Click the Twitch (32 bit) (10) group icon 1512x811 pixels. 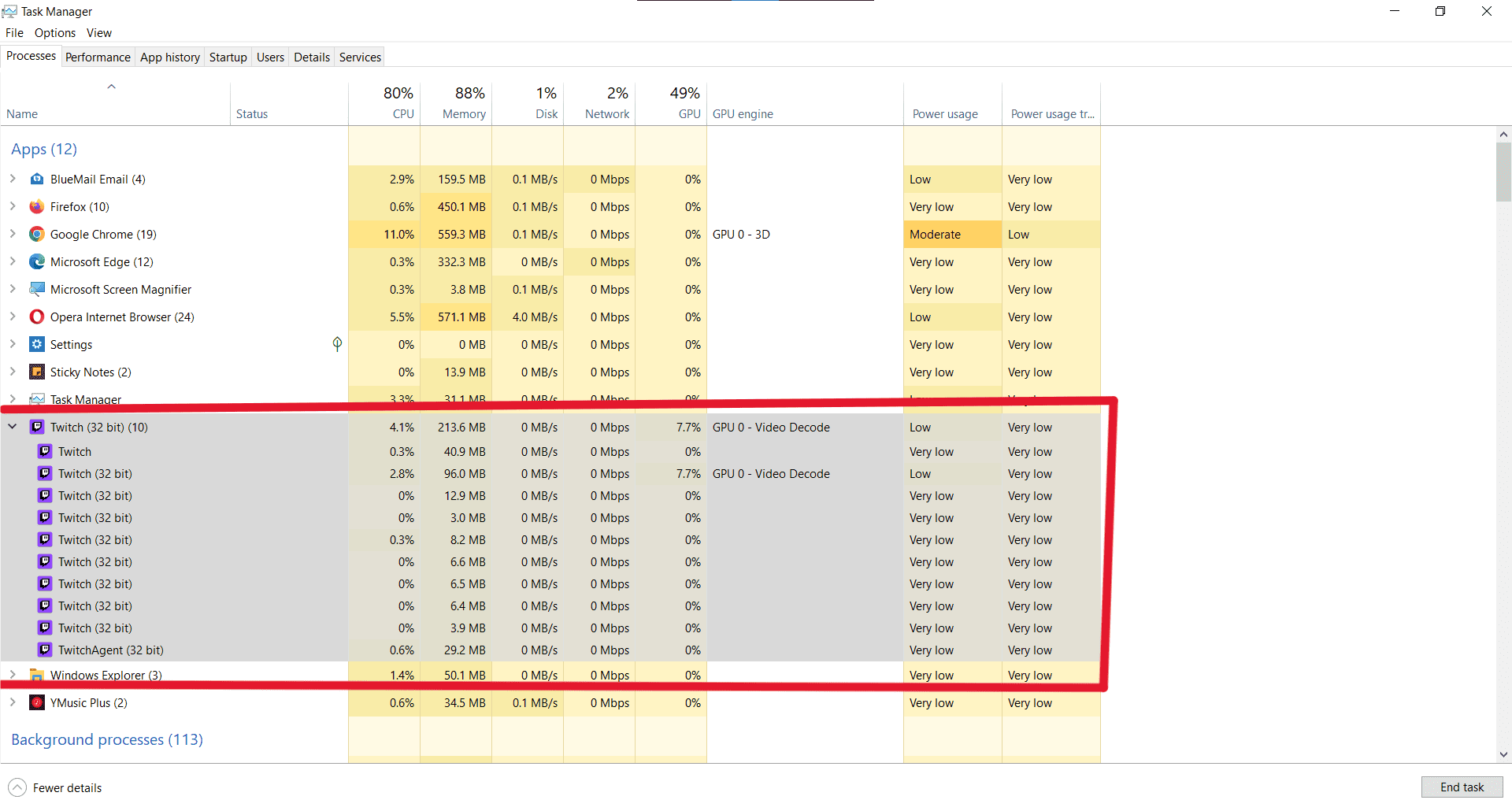pos(37,428)
